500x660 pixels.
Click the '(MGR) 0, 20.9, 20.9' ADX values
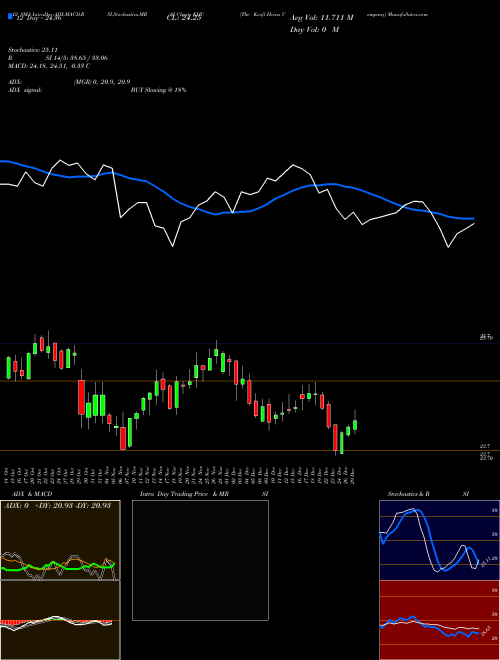pos(102,82)
